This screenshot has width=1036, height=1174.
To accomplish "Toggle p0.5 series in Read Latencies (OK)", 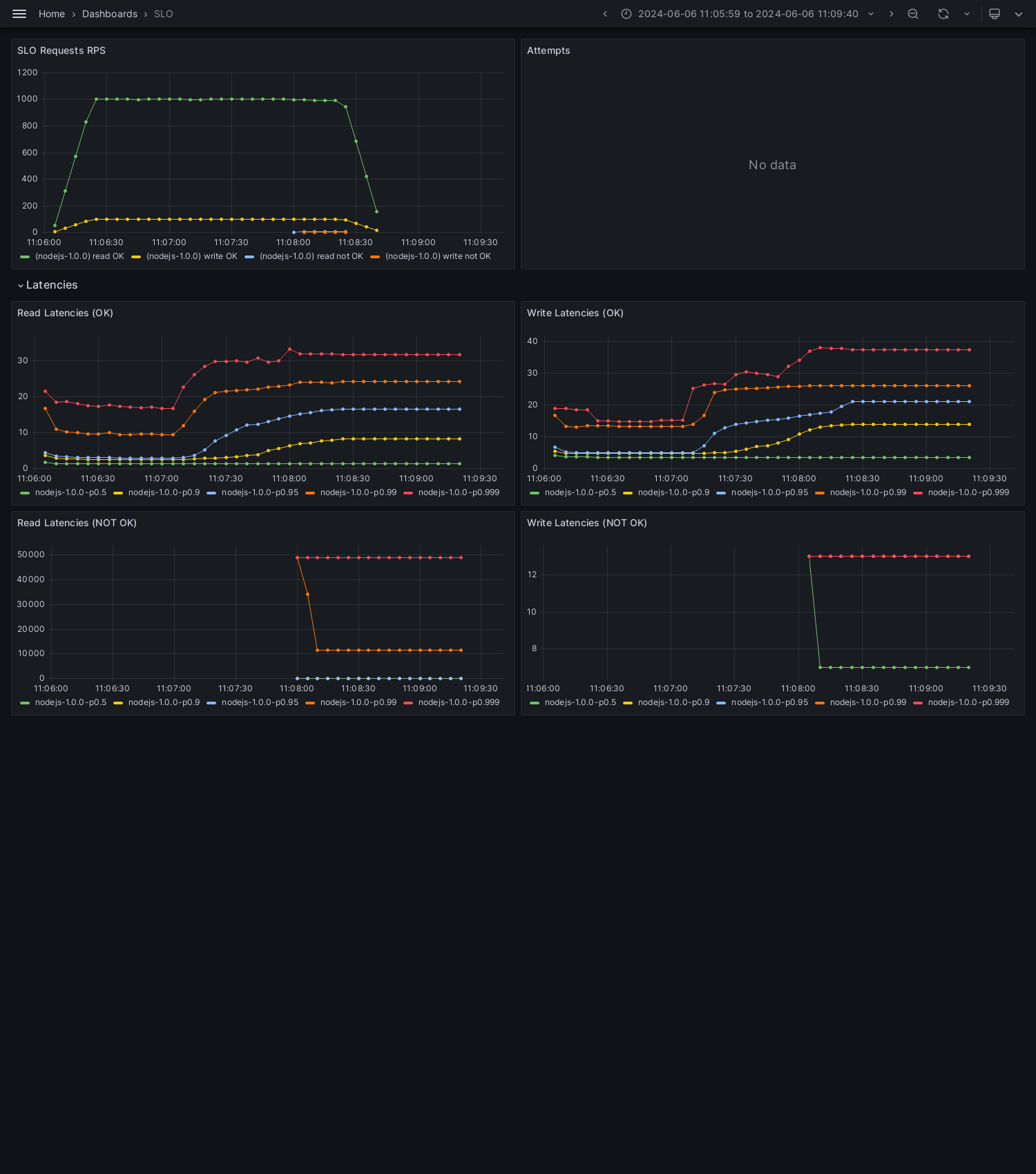I will click(70, 492).
